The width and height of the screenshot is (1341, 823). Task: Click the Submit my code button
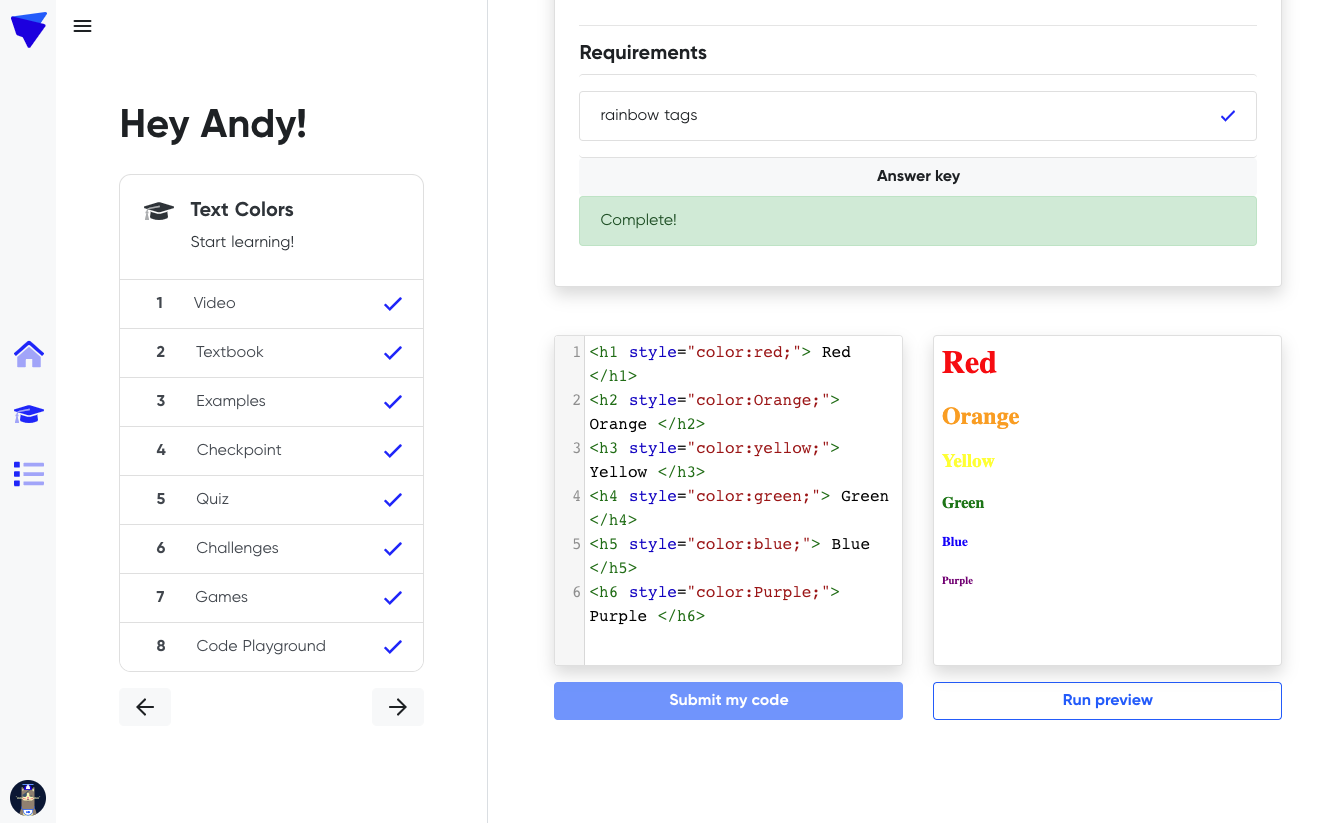coord(728,700)
